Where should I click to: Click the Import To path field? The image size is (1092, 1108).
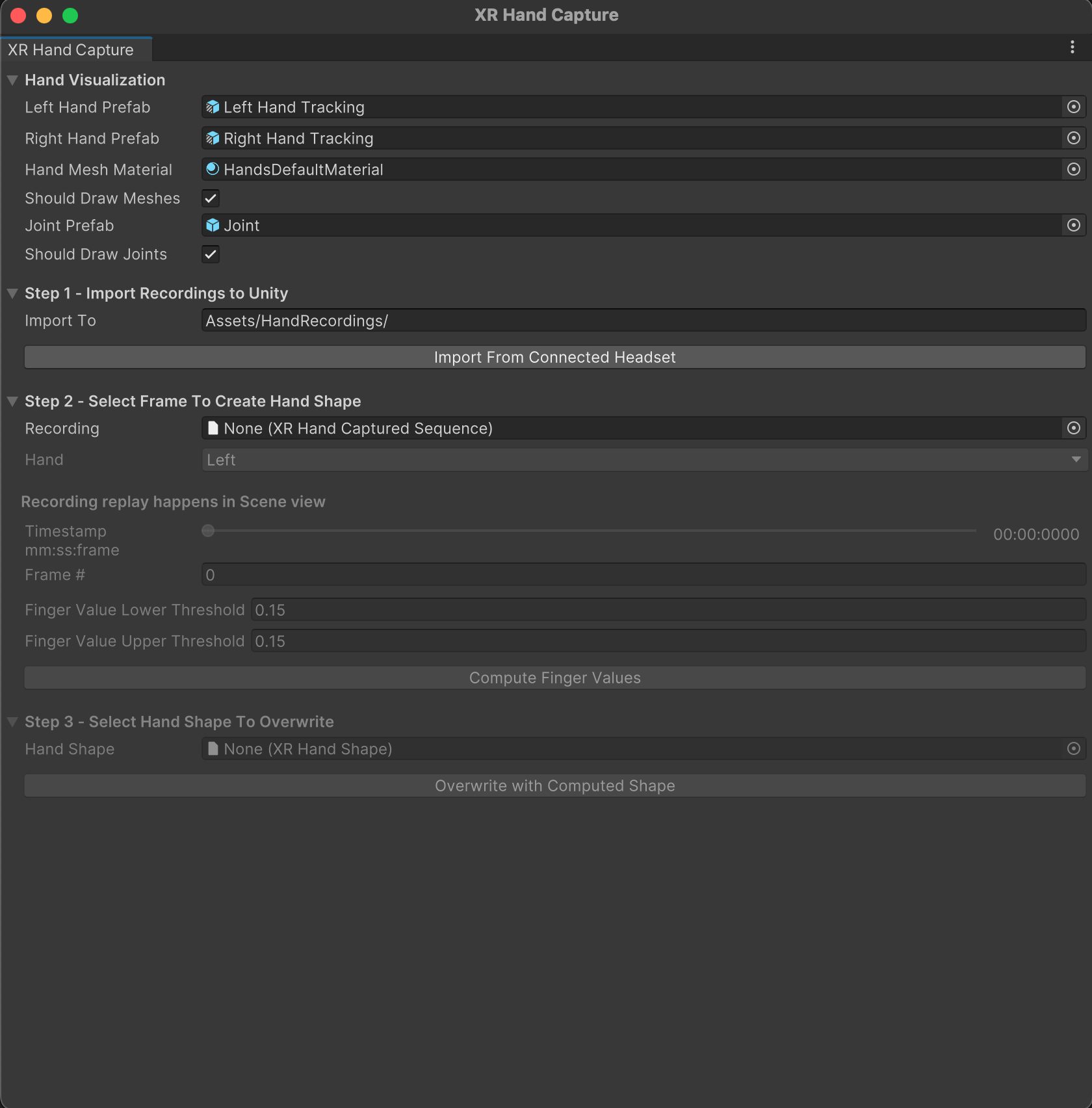pos(643,321)
